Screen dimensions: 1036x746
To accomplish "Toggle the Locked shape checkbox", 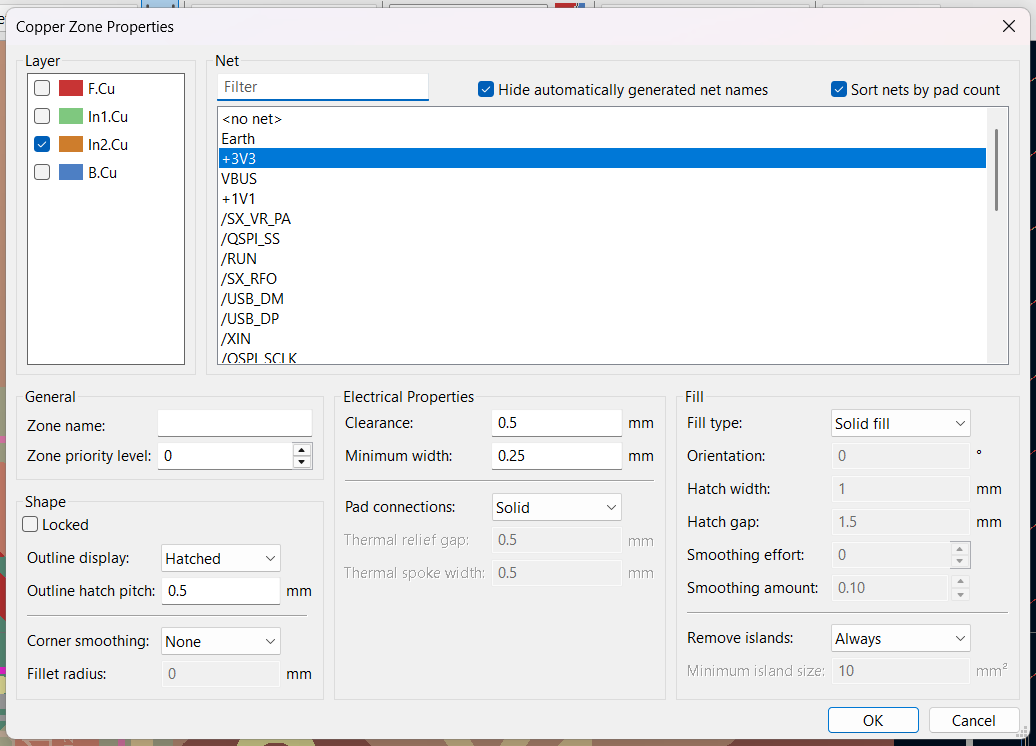I will [31, 525].
